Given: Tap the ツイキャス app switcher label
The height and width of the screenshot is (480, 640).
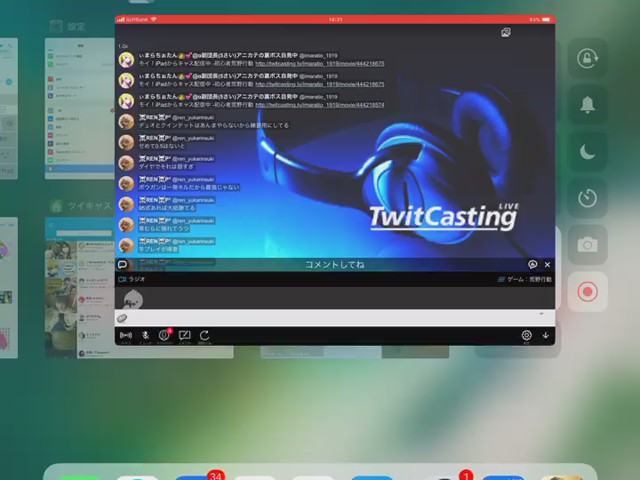Looking at the screenshot, I should 89,206.
